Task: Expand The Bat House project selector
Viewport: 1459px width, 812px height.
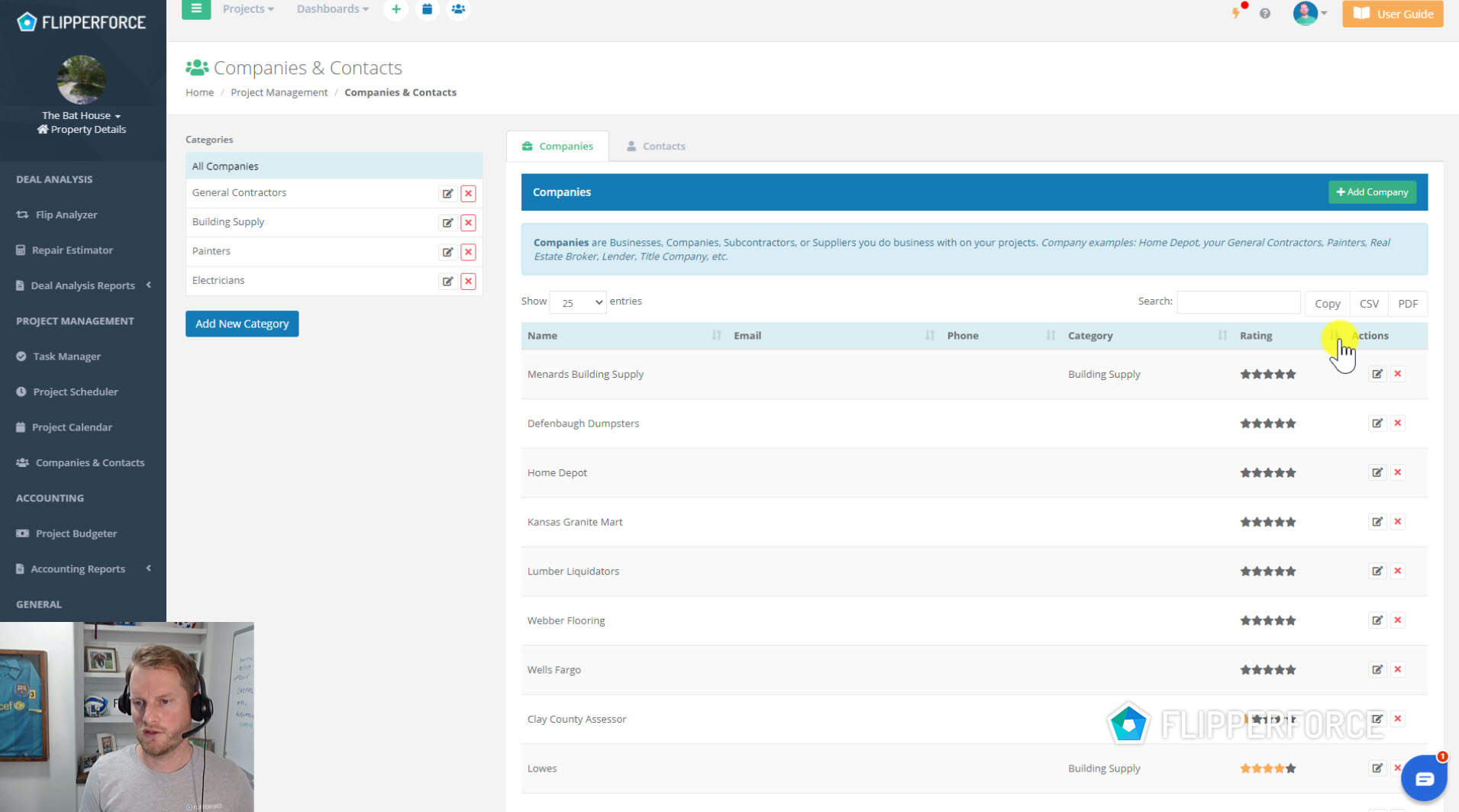Action: tap(81, 115)
